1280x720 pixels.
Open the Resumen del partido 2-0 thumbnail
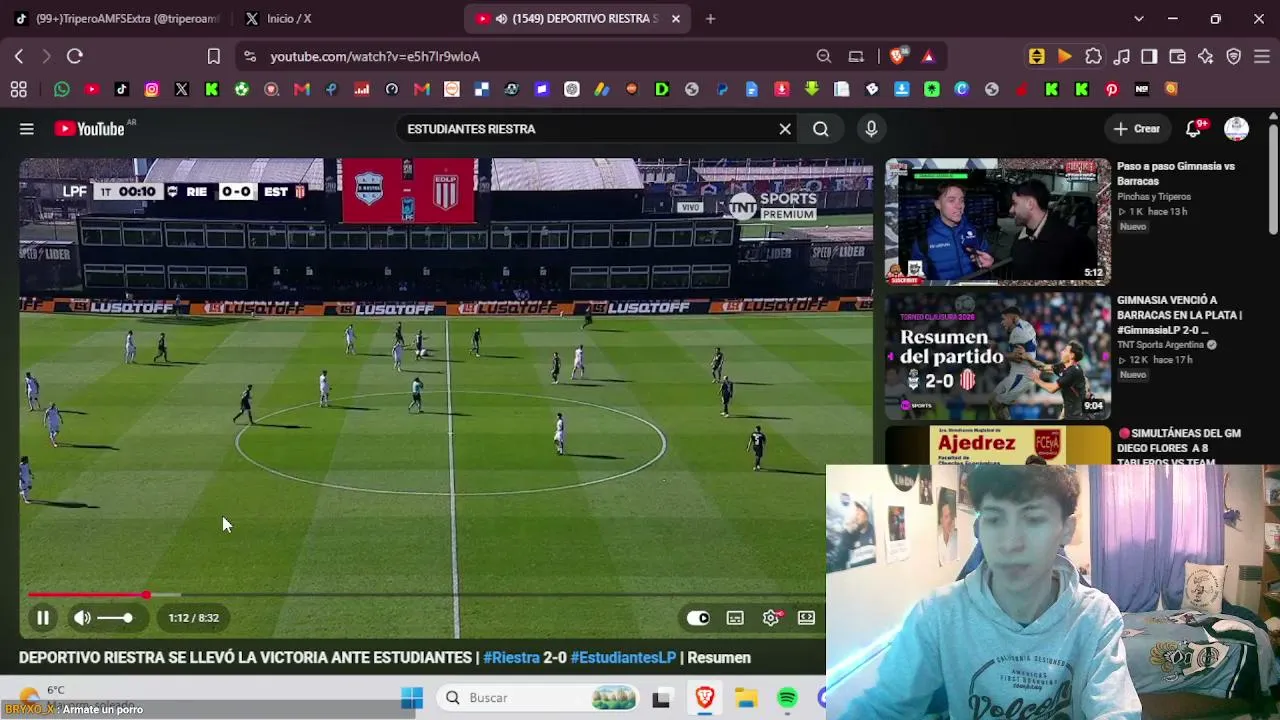coord(998,355)
